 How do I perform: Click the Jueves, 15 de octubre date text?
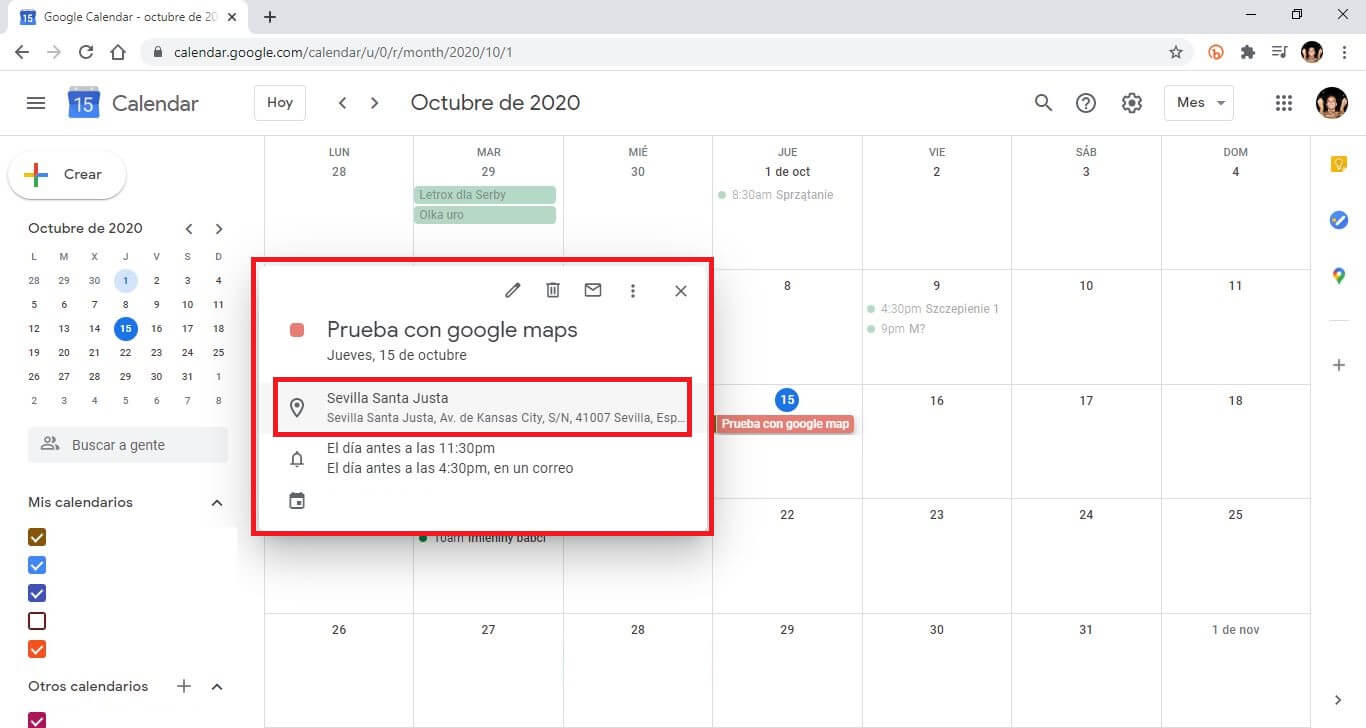coord(396,355)
